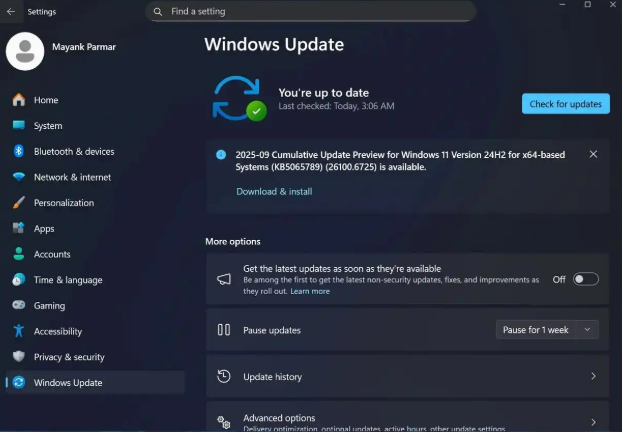
Task: Click the Network wifi icon
Action: pyautogui.click(x=19, y=177)
